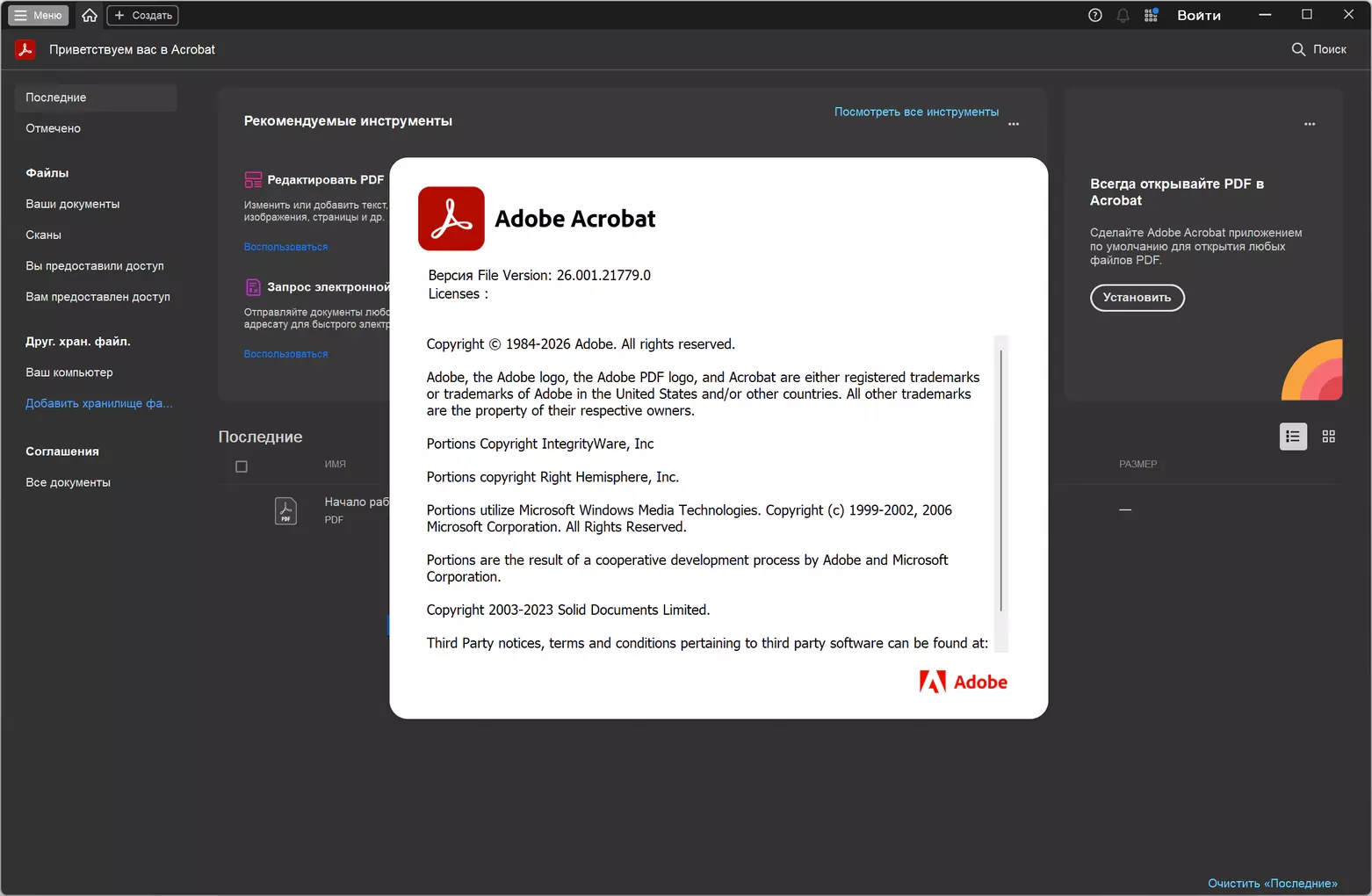Click the Copyright 1984-2026 Adobe line

point(581,344)
